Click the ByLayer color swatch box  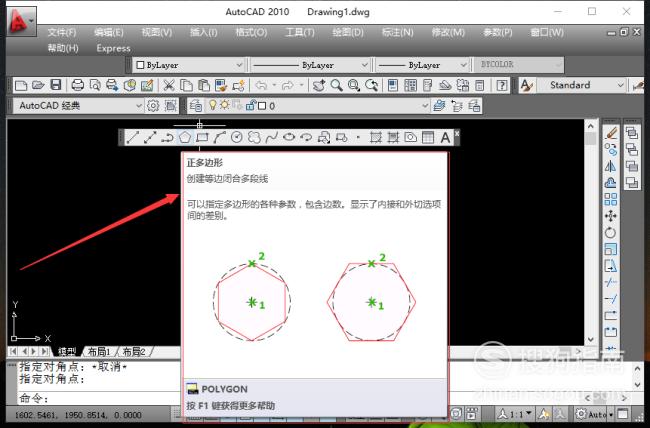point(140,65)
